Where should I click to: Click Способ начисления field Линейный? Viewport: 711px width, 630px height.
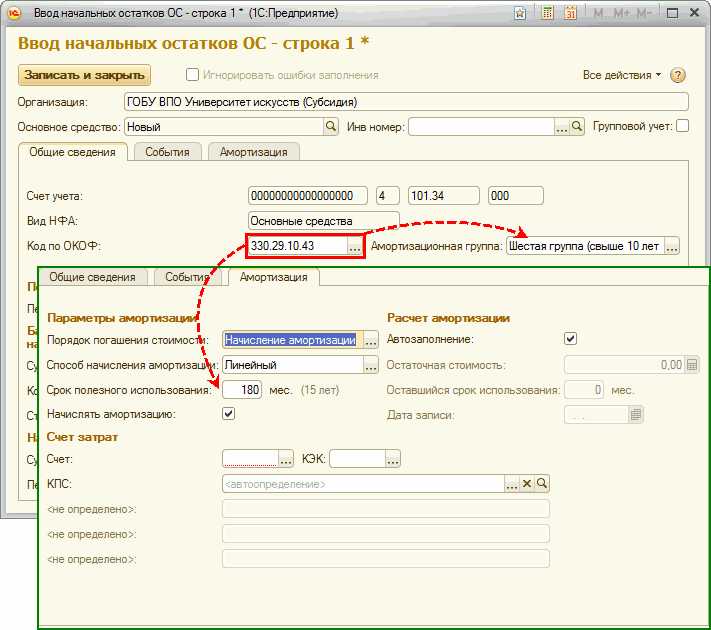pos(293,365)
